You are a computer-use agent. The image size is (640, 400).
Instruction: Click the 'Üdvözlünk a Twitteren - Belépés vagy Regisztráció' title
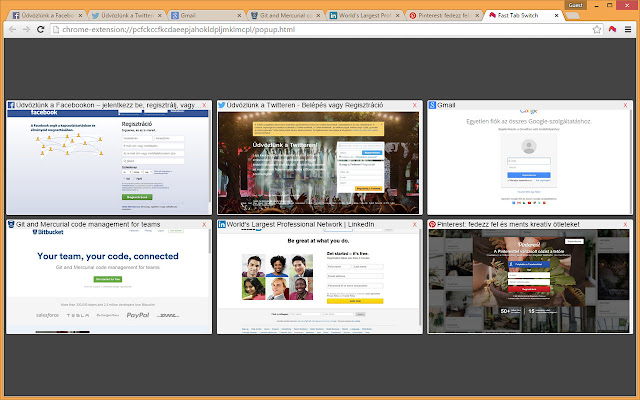tap(304, 105)
